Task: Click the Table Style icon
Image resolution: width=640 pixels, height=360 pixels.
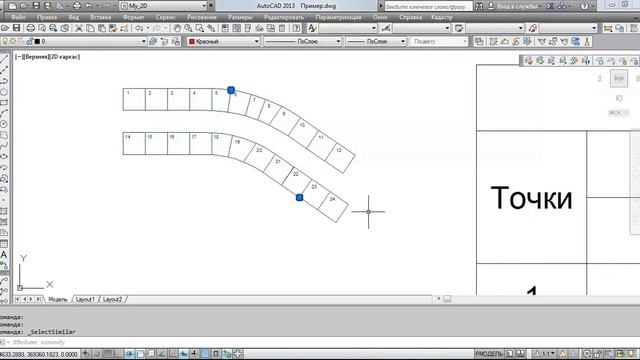Action: tap(459, 28)
